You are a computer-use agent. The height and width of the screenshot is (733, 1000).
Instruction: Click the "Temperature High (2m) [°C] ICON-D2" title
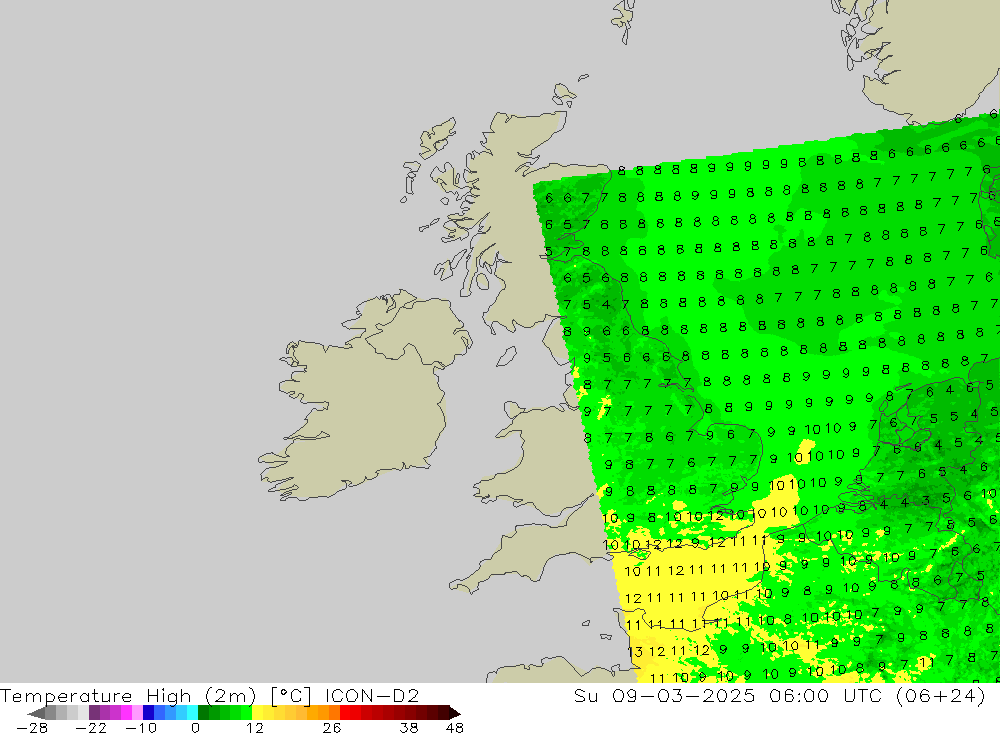coord(209,695)
